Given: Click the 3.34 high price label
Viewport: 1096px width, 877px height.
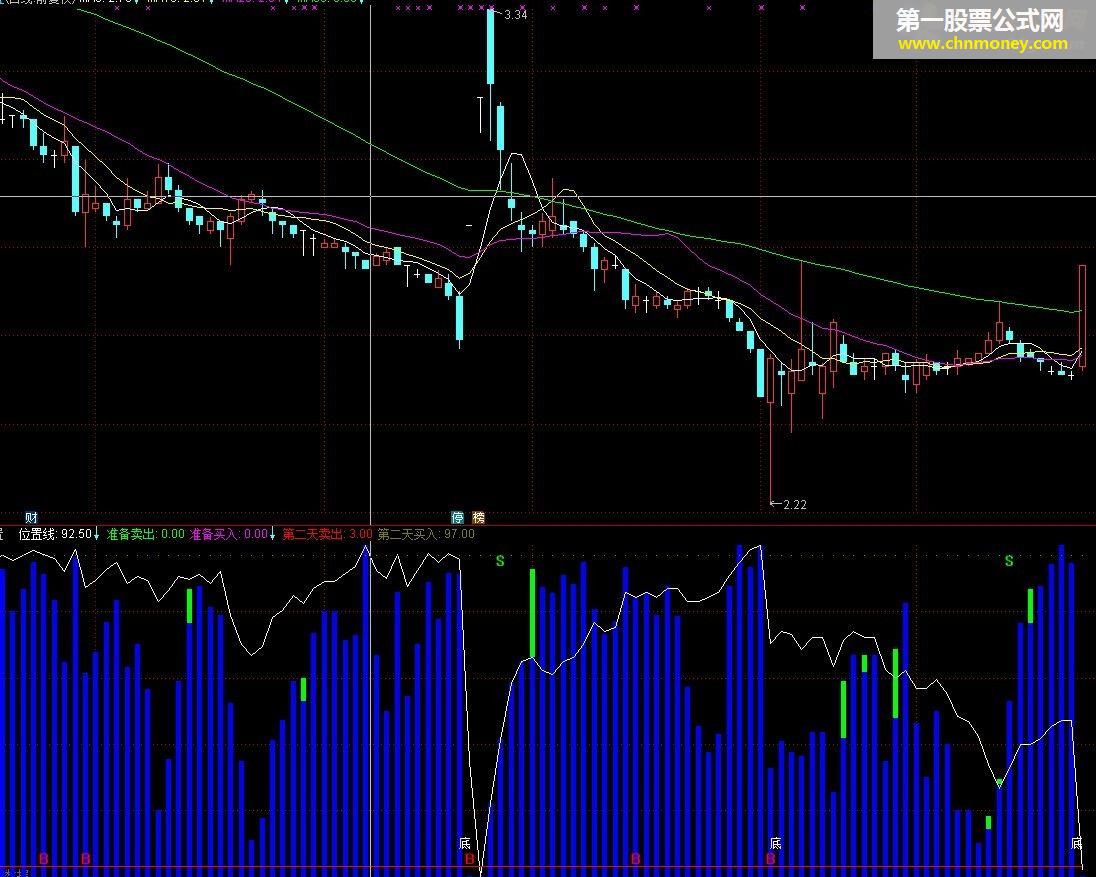Looking at the screenshot, I should [515, 15].
